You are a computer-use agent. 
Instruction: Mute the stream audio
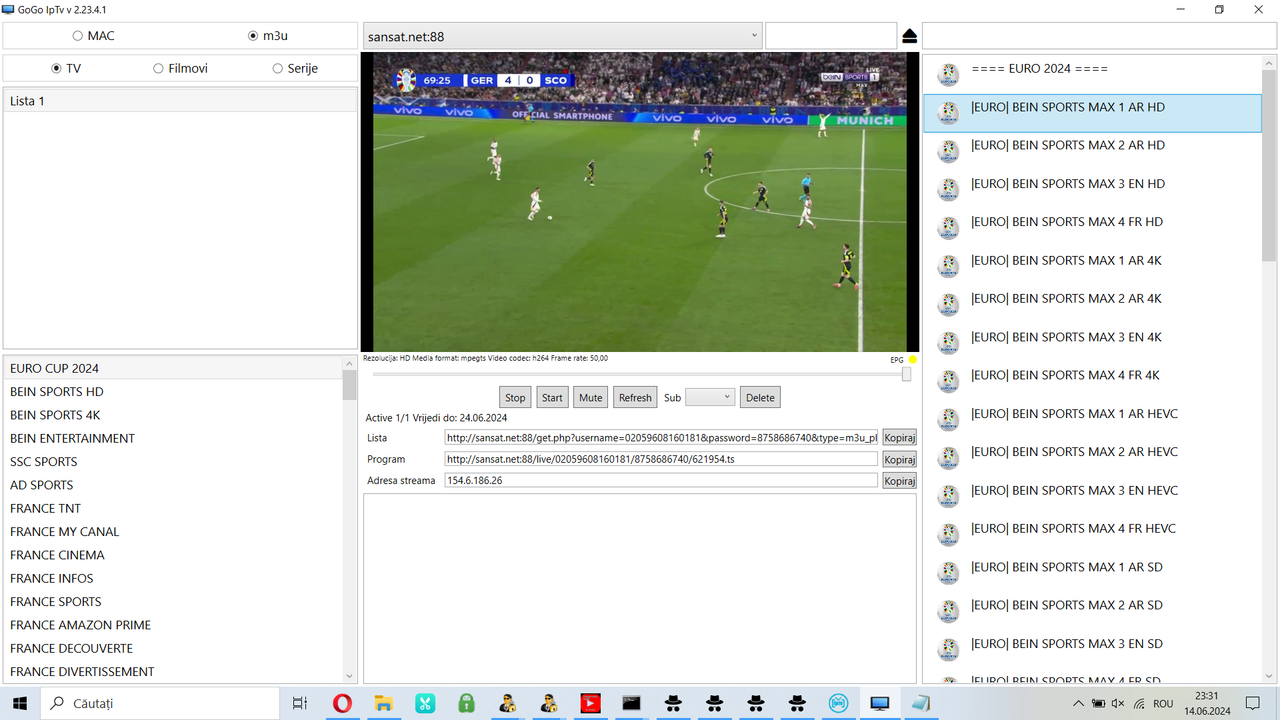coord(591,397)
